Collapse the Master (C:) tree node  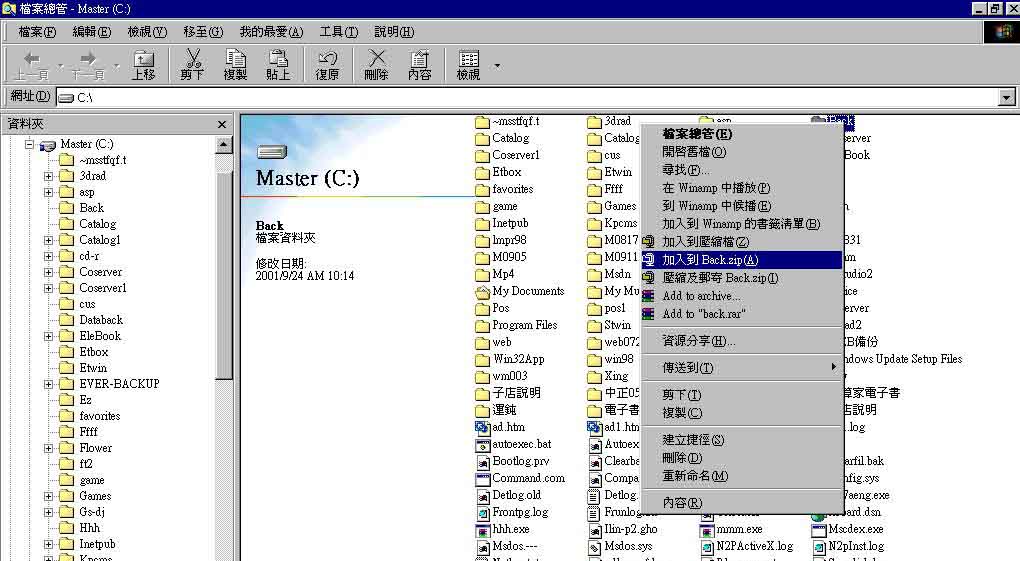tap(31, 144)
